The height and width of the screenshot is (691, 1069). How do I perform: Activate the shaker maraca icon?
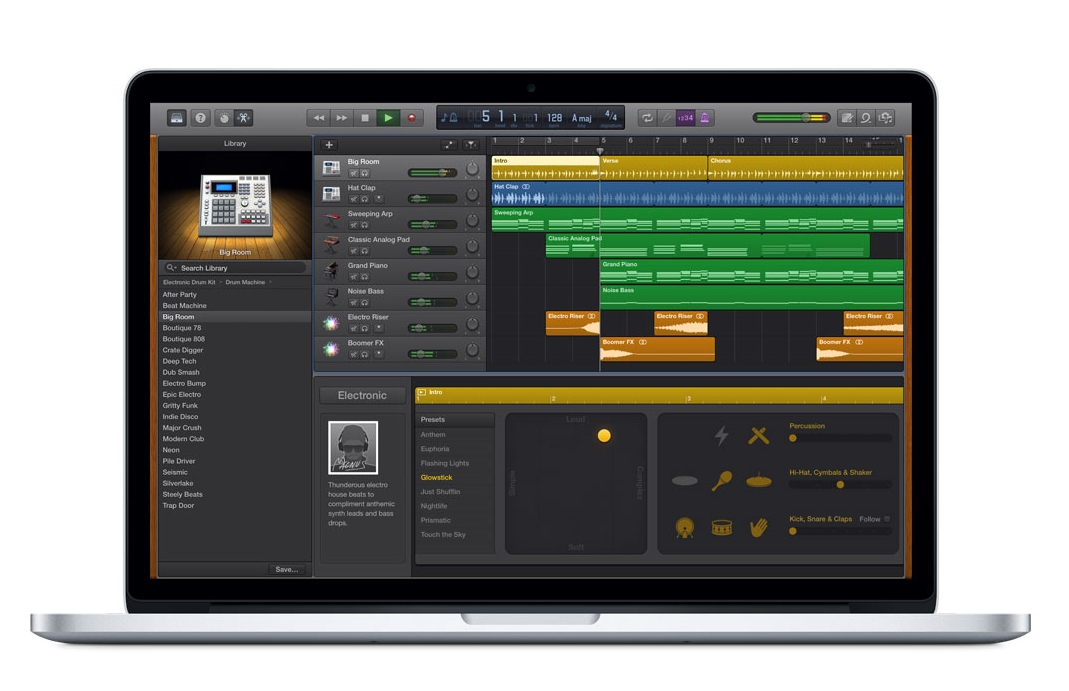(x=721, y=481)
